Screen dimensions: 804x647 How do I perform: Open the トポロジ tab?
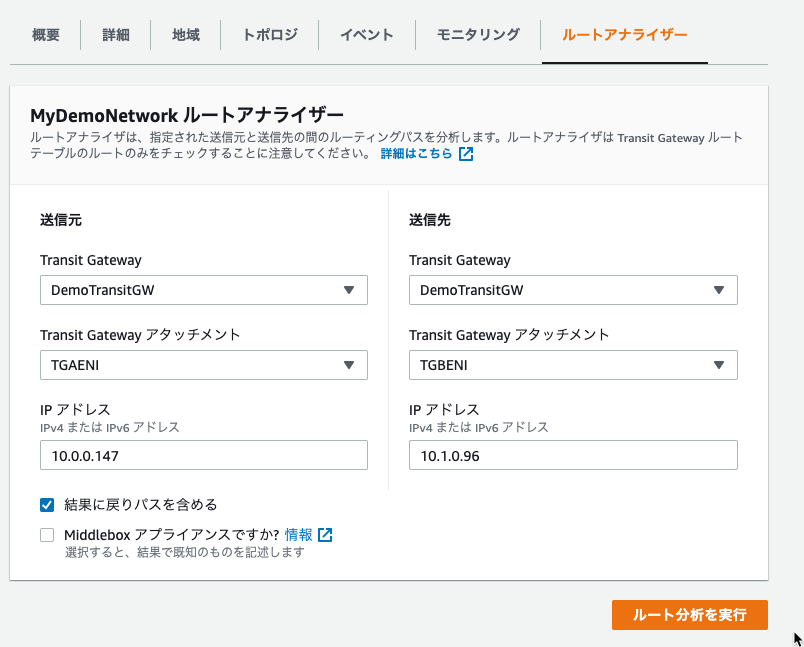click(x=270, y=35)
